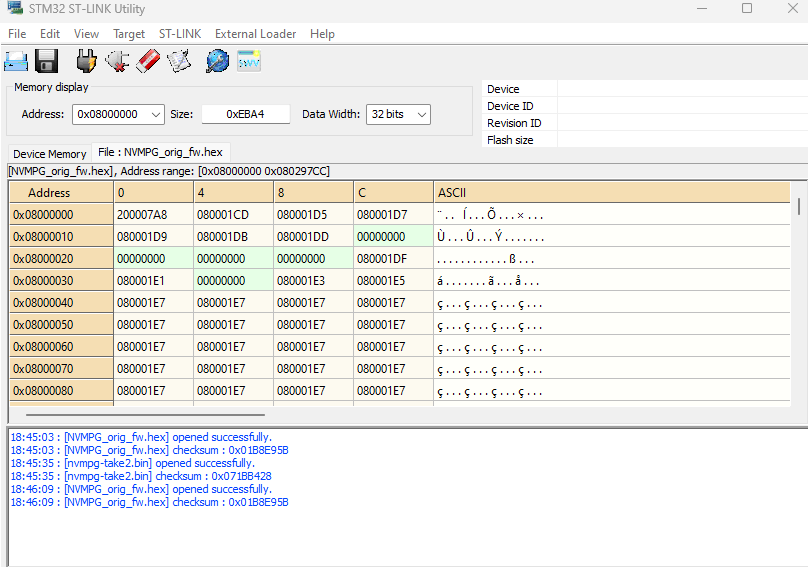
Task: Click address row 0x08000010
Action: point(61,237)
